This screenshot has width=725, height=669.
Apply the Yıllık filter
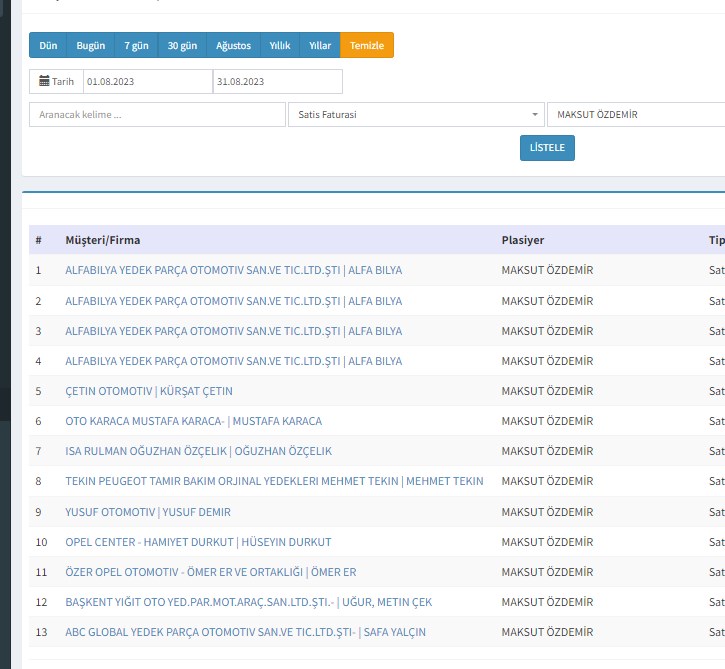(279, 45)
